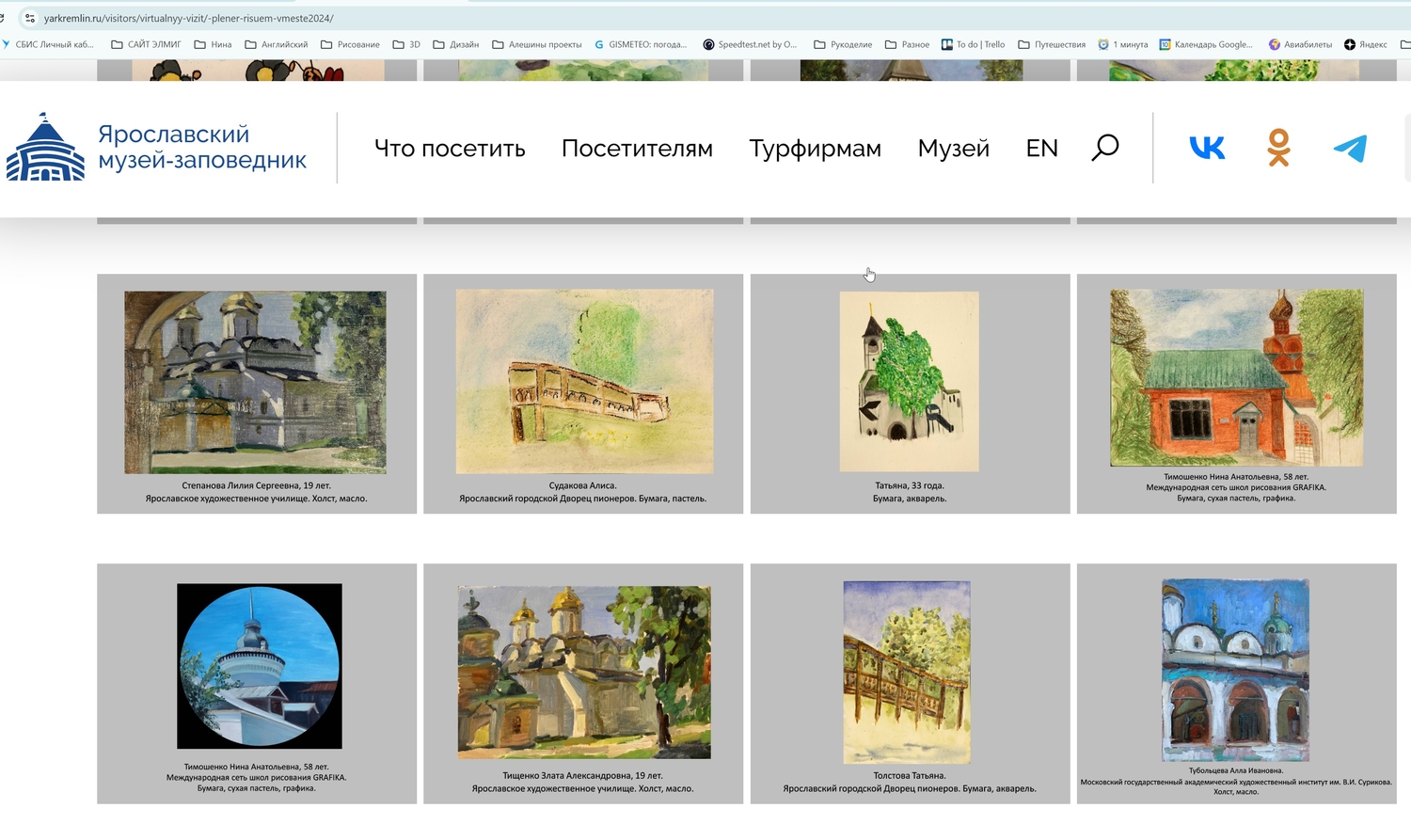This screenshot has width=1411, height=840.
Task: Open Судакова Алиса pastel drawing
Action: (584, 381)
